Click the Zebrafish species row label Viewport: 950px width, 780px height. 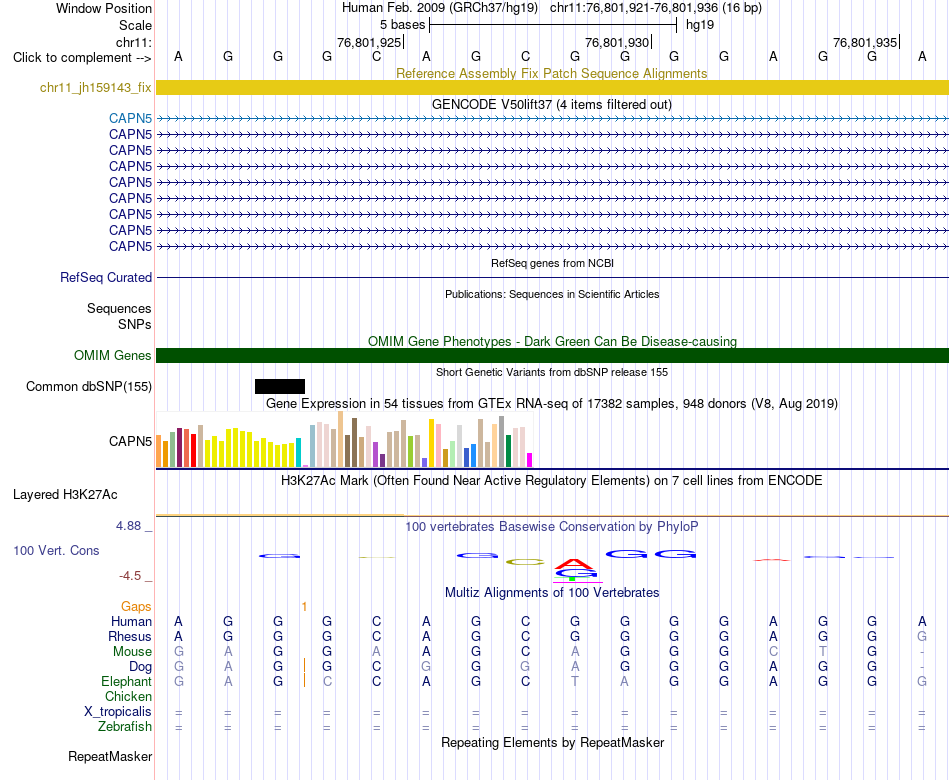(x=125, y=726)
